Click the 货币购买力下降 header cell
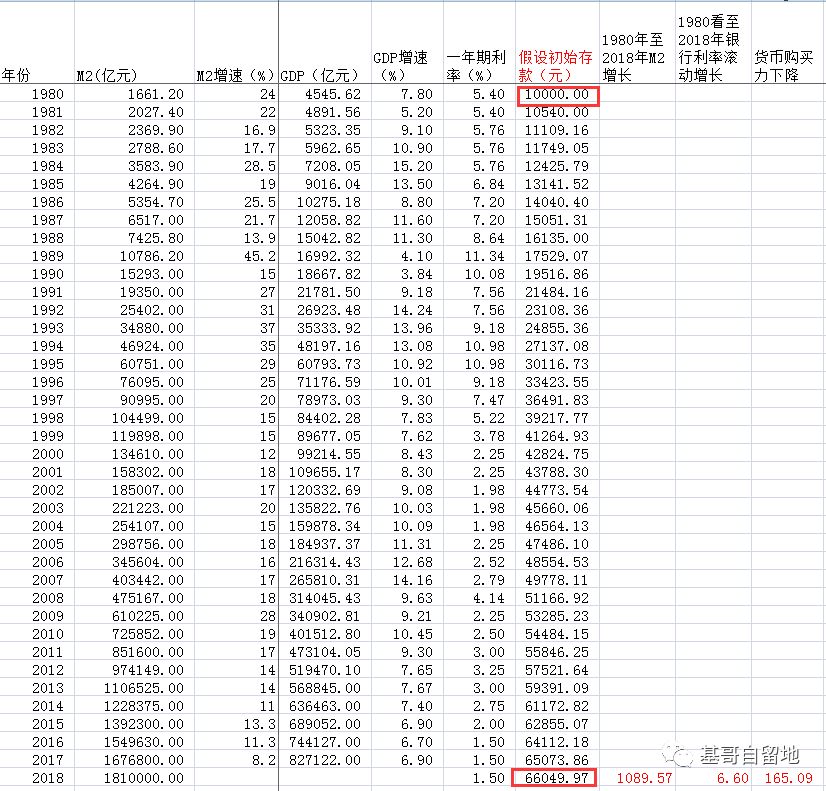This screenshot has height=791, width=826. click(x=783, y=66)
